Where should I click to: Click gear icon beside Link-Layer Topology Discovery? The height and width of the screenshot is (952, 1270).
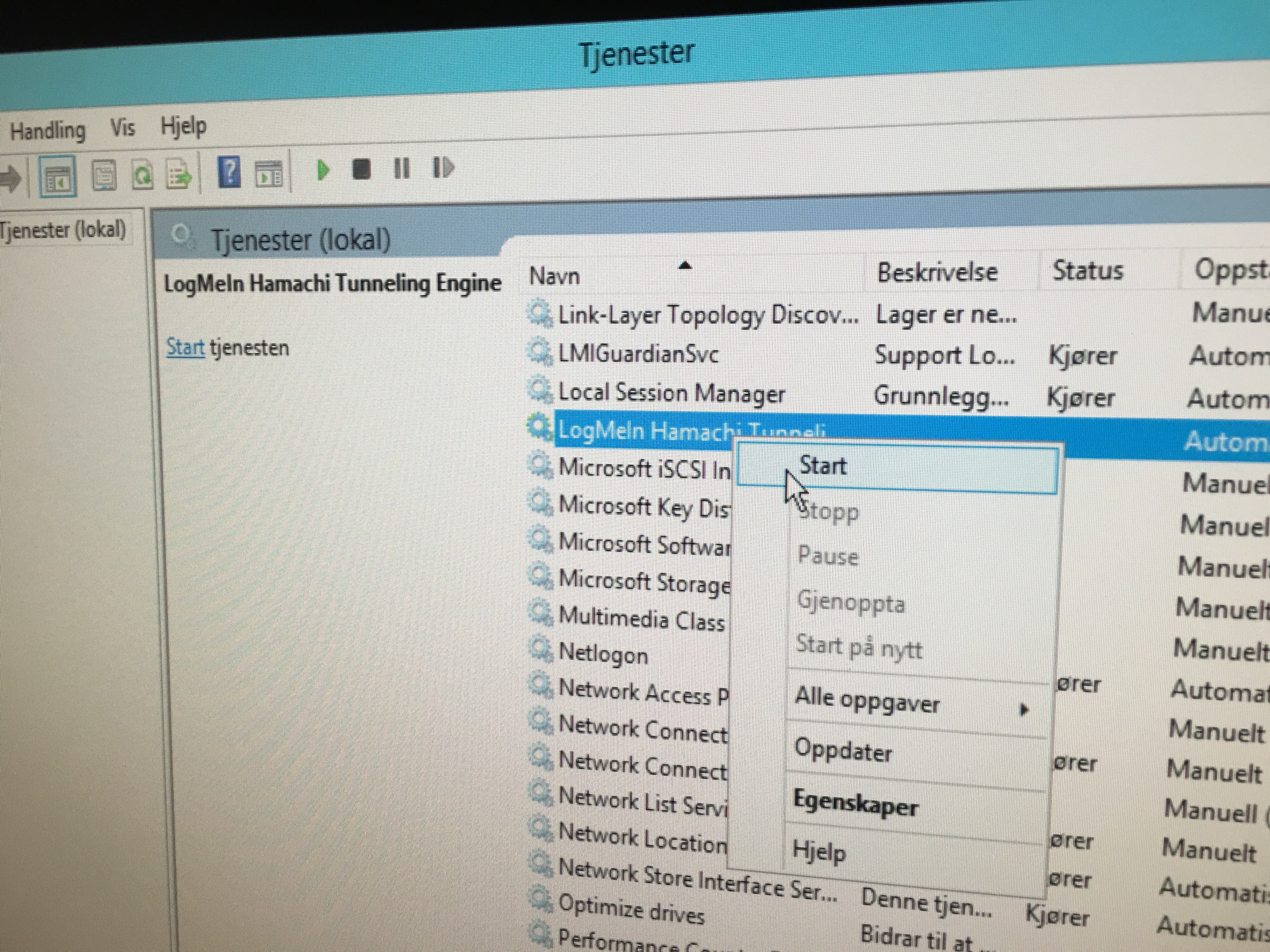pos(540,314)
